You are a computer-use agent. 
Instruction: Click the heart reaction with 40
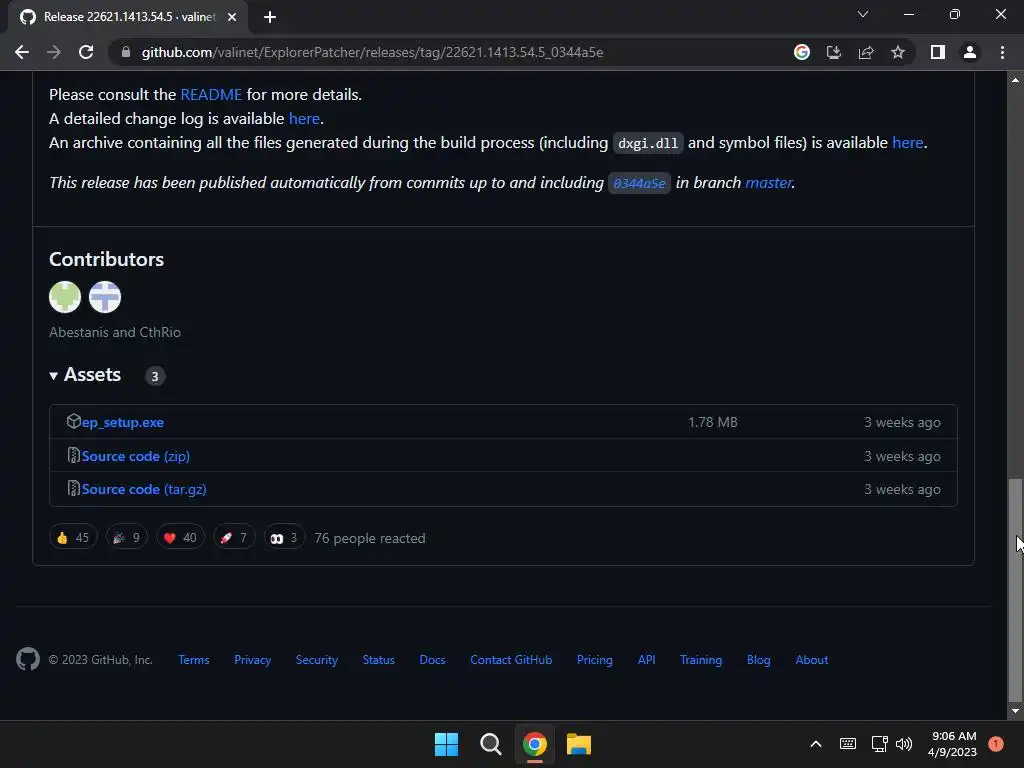pyautogui.click(x=180, y=538)
